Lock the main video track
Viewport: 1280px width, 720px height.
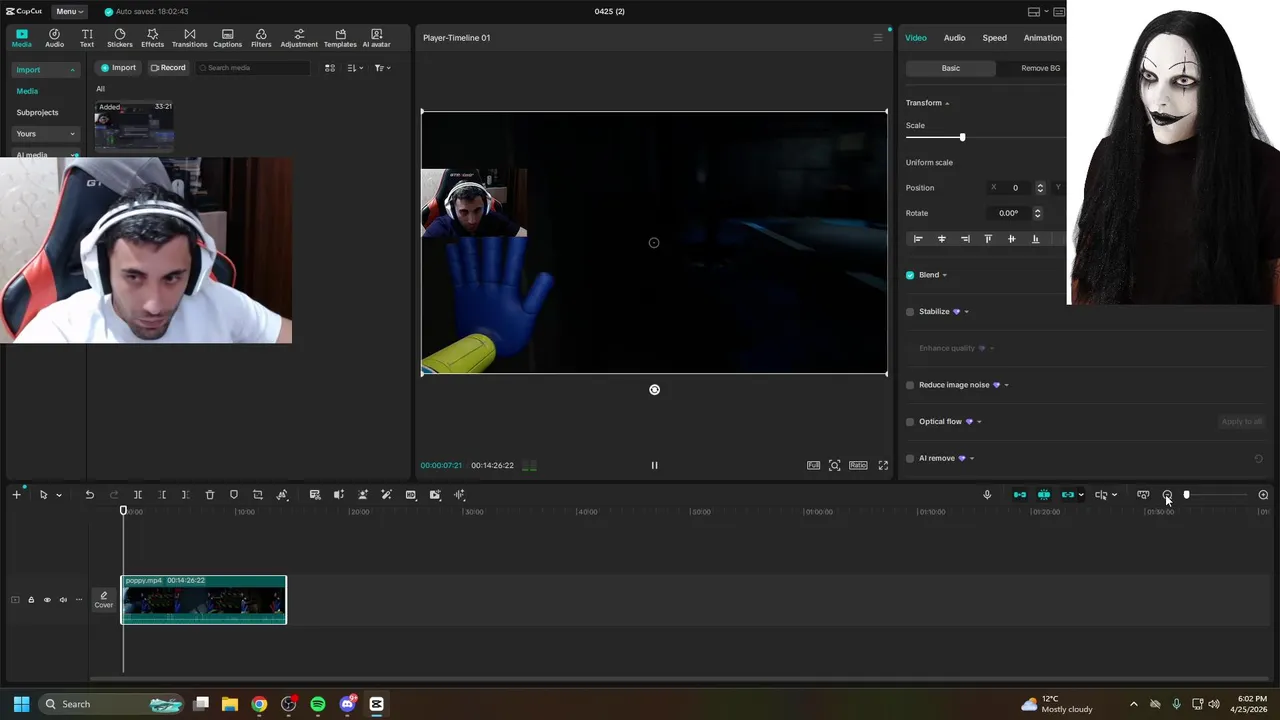click(30, 600)
